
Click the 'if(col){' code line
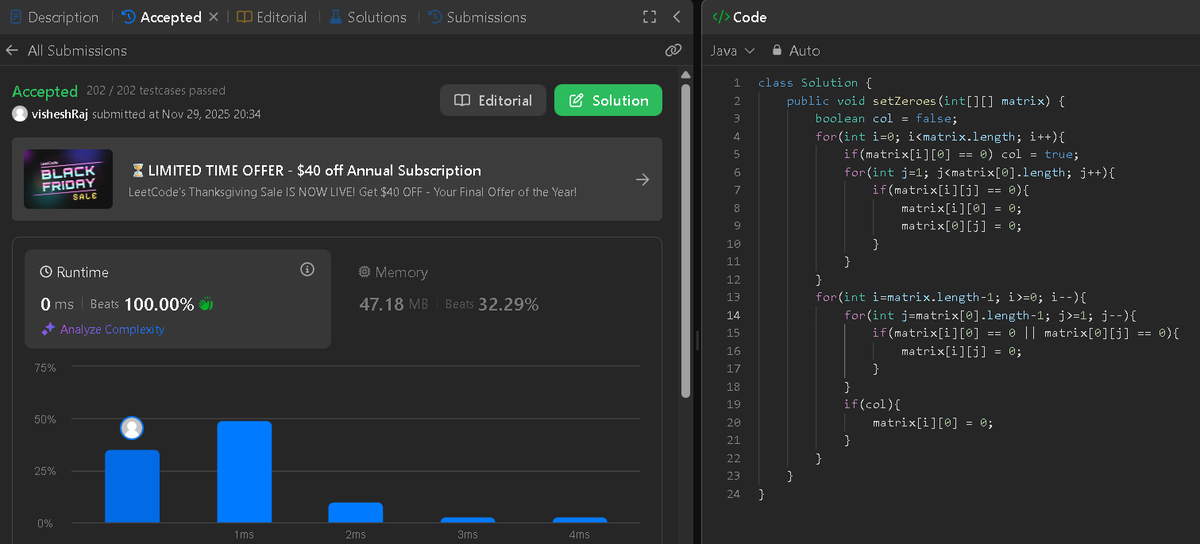click(x=872, y=404)
